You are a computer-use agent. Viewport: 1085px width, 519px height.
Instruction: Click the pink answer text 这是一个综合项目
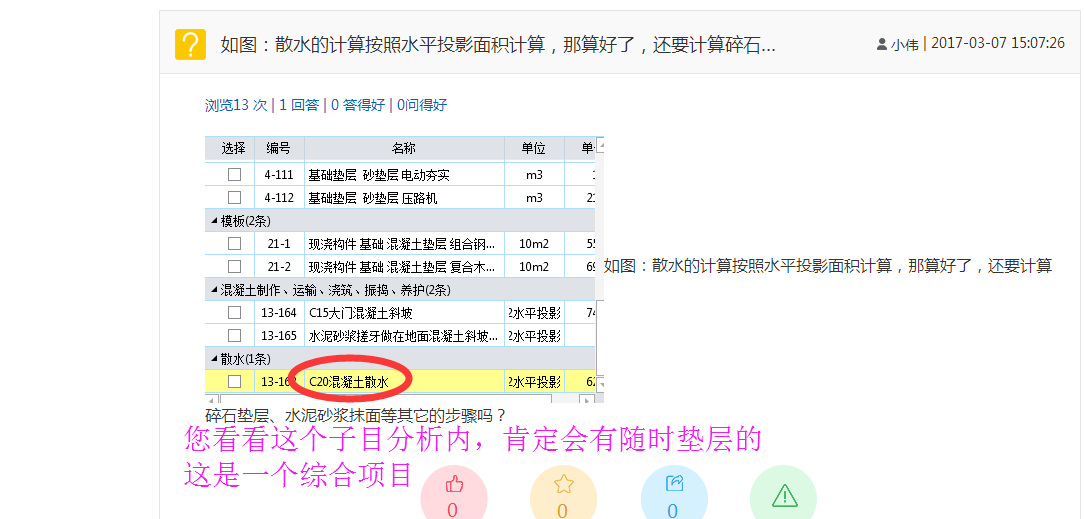coord(298,475)
